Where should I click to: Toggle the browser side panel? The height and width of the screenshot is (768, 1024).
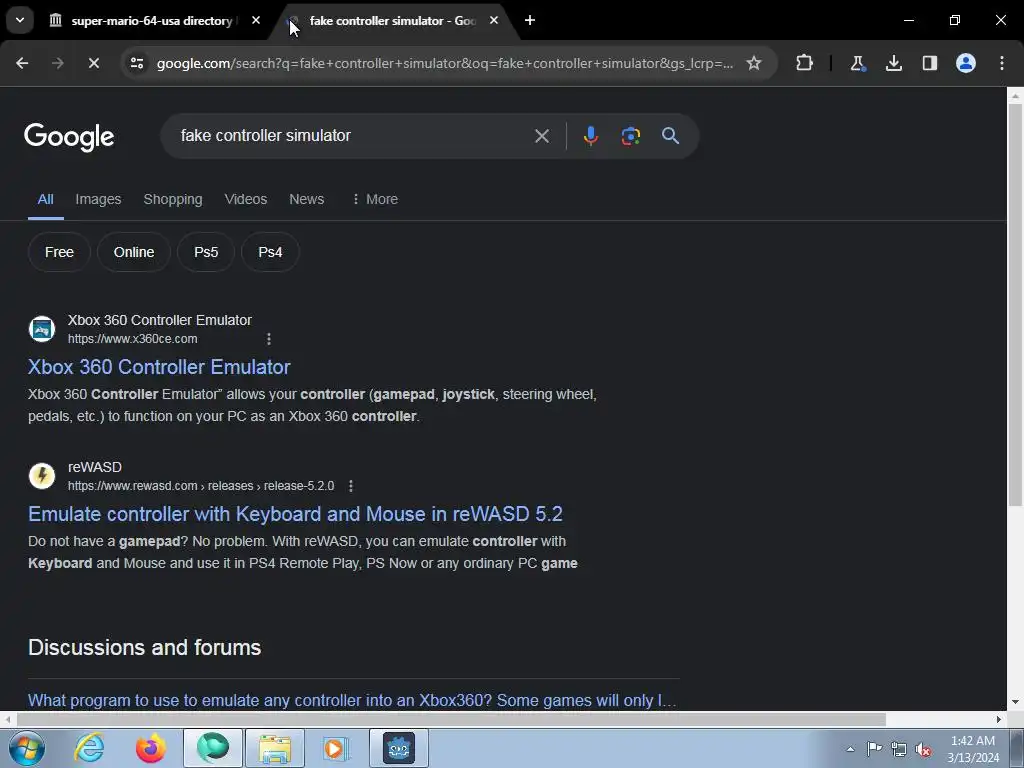point(929,63)
